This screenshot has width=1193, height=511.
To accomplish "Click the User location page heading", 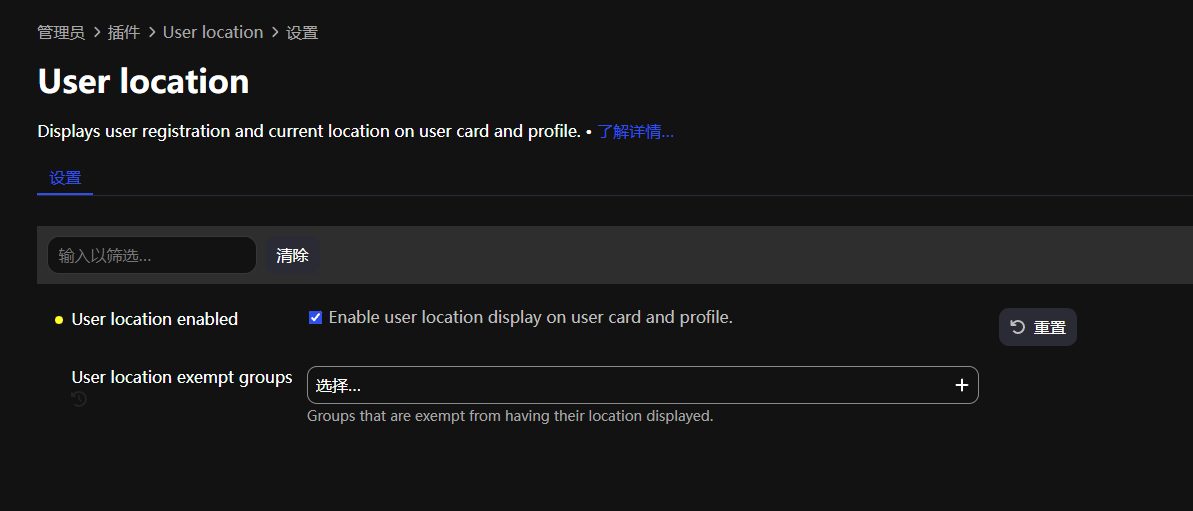I will [143, 81].
